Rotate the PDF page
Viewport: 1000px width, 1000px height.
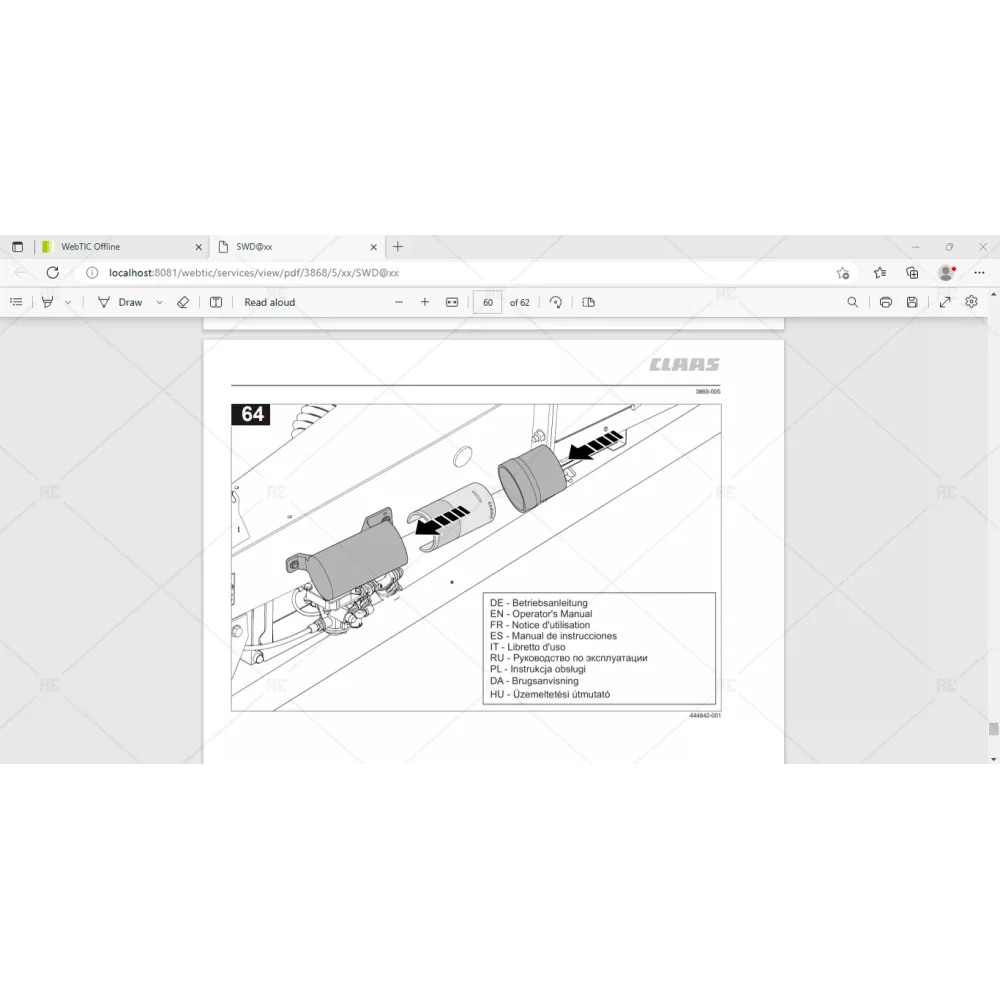(556, 302)
